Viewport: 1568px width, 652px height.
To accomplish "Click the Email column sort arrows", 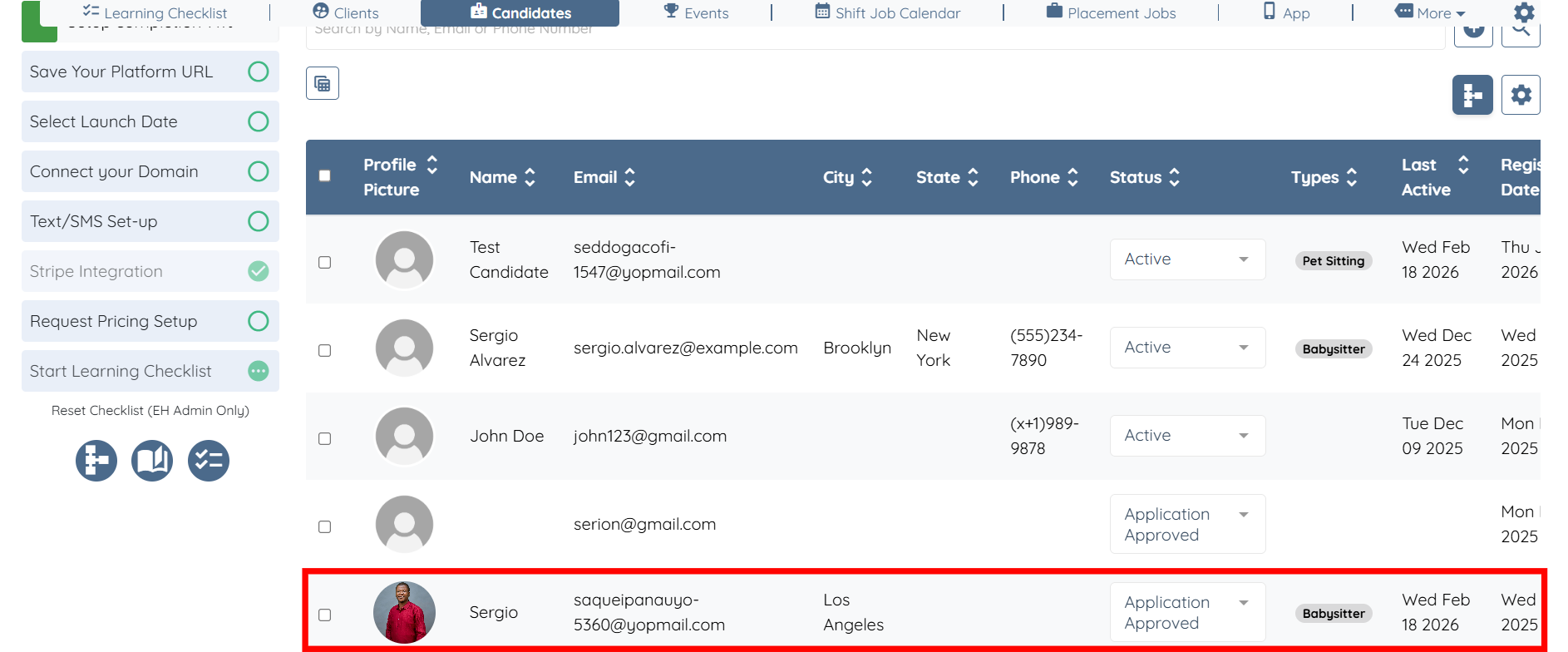I will point(630,177).
